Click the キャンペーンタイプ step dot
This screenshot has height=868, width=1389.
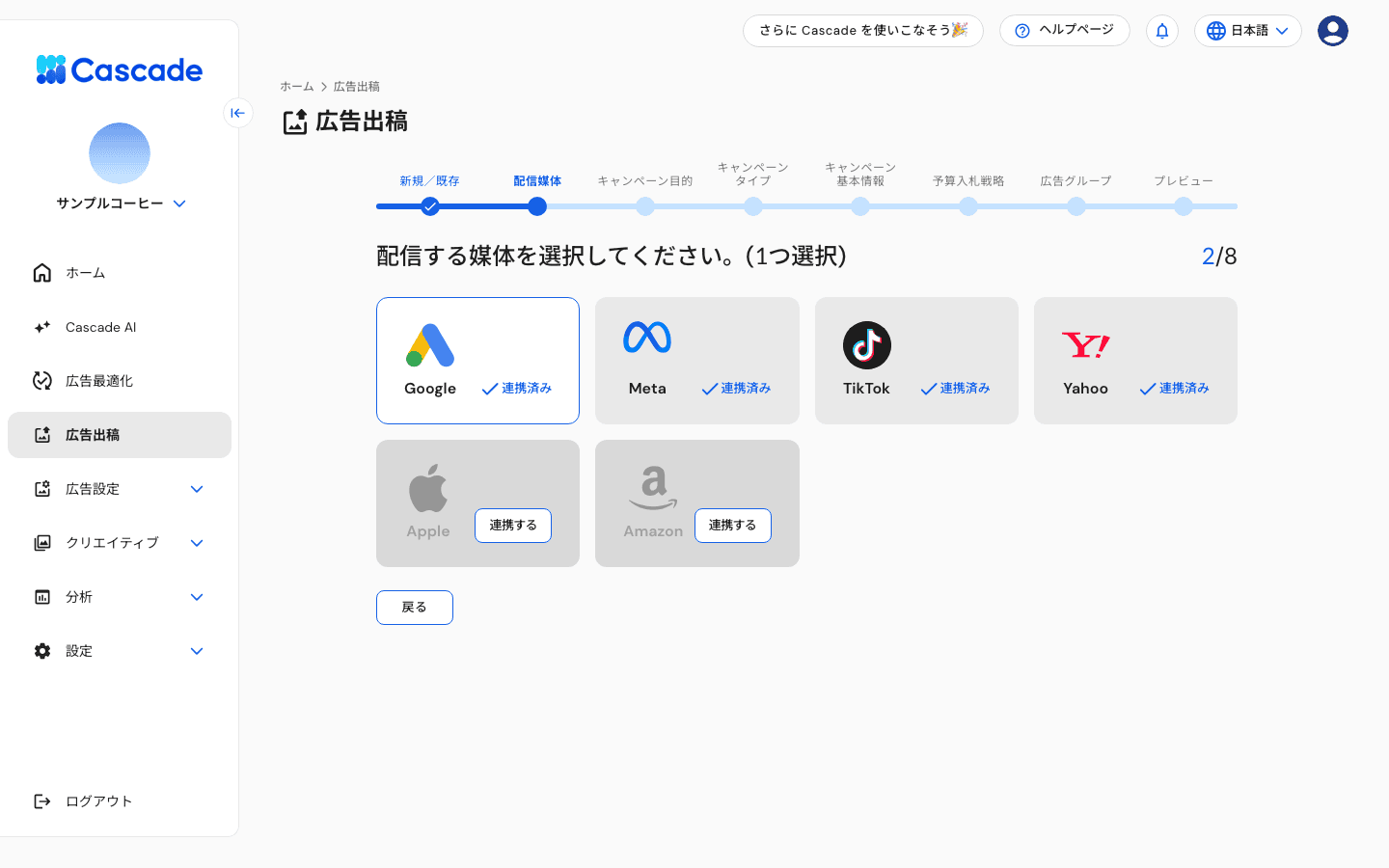coord(753,206)
